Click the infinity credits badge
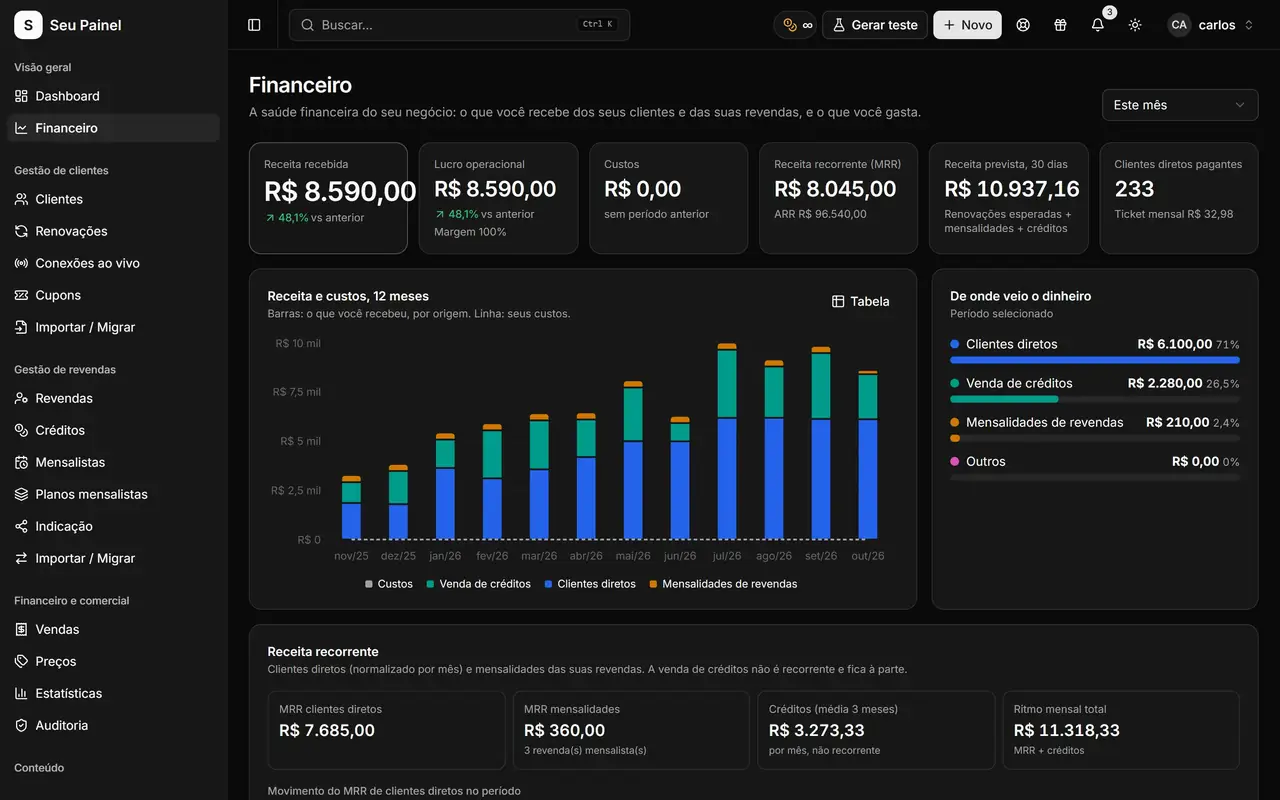The image size is (1280, 800). [x=797, y=25]
